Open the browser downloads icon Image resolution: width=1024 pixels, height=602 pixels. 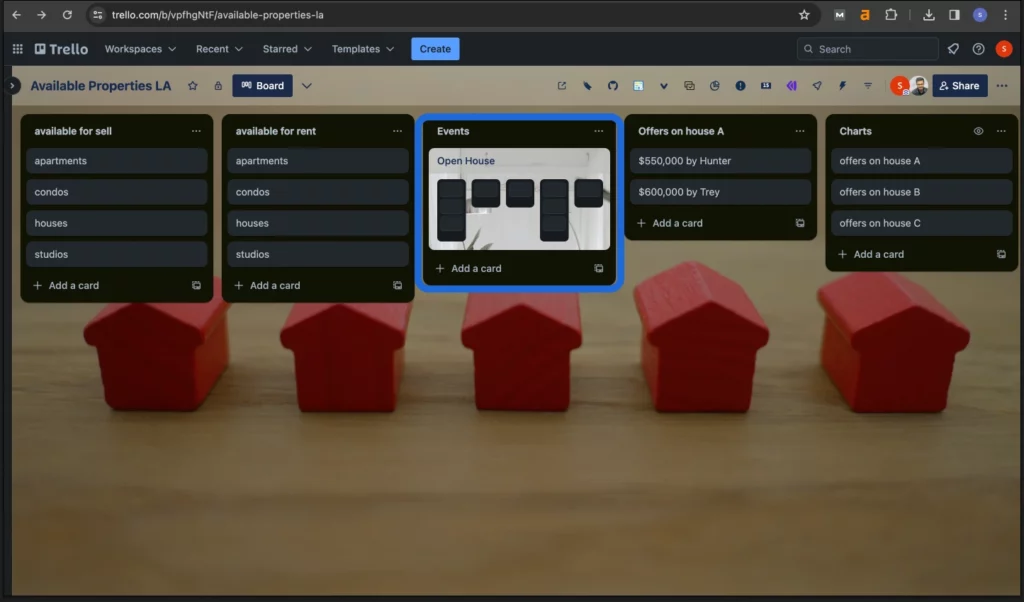coord(929,14)
